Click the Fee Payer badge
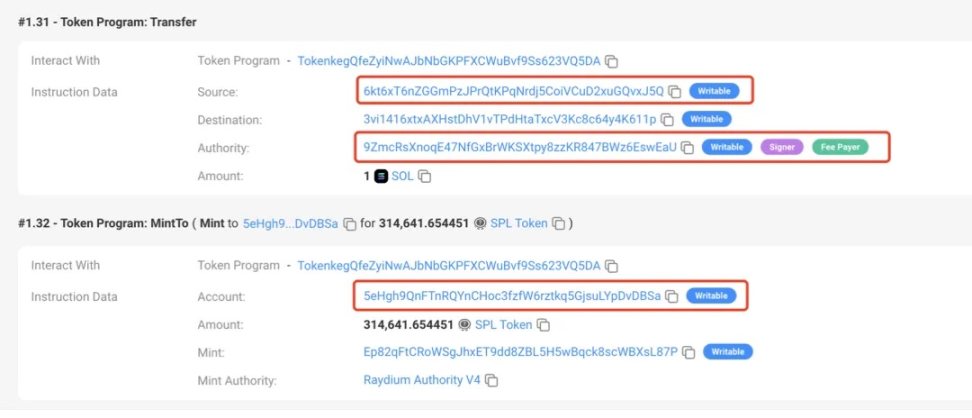 click(840, 148)
